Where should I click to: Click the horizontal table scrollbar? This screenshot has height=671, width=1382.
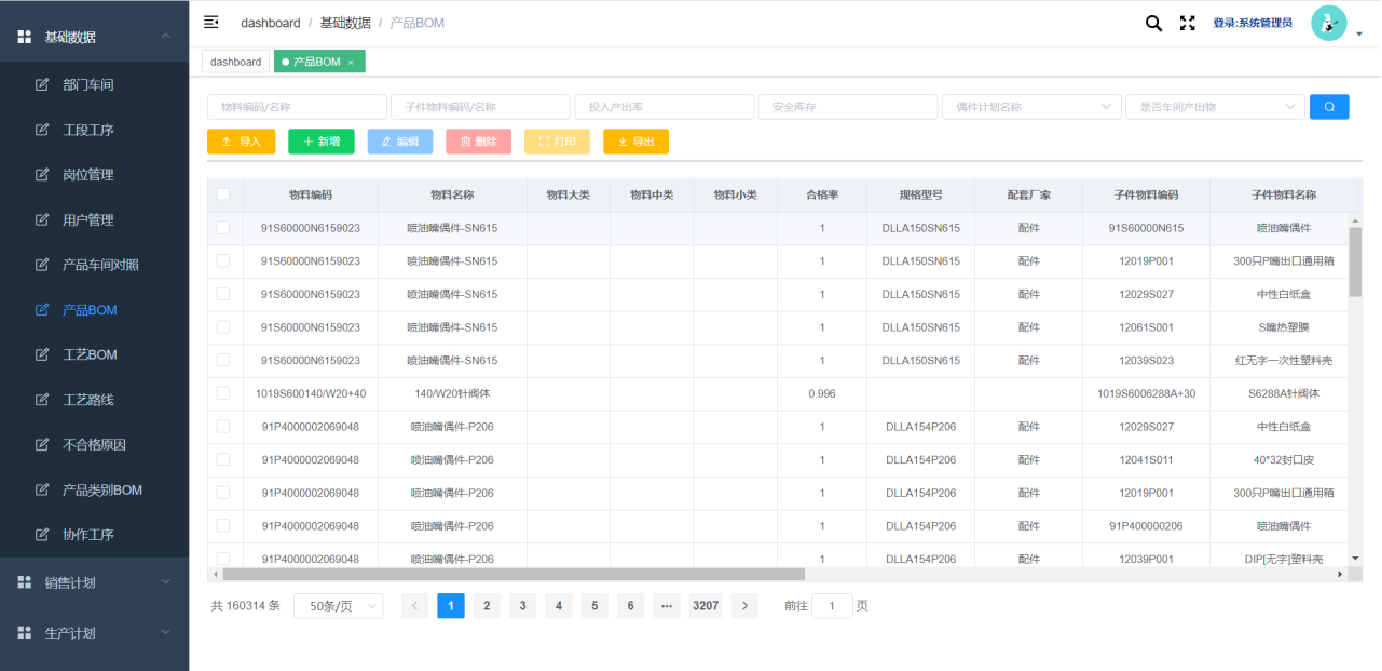[513, 574]
